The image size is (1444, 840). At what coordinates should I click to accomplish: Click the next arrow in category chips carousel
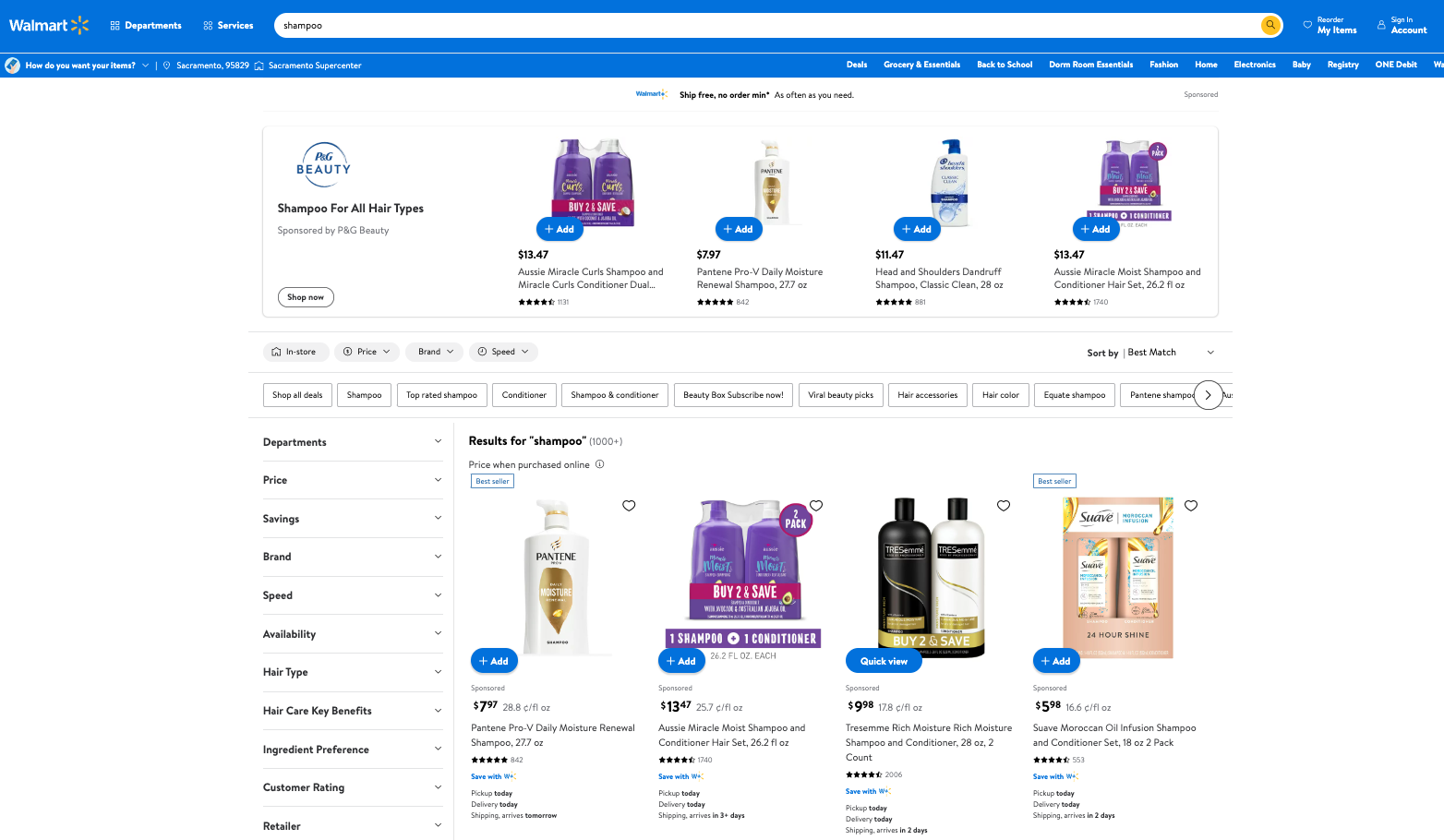coord(1208,395)
